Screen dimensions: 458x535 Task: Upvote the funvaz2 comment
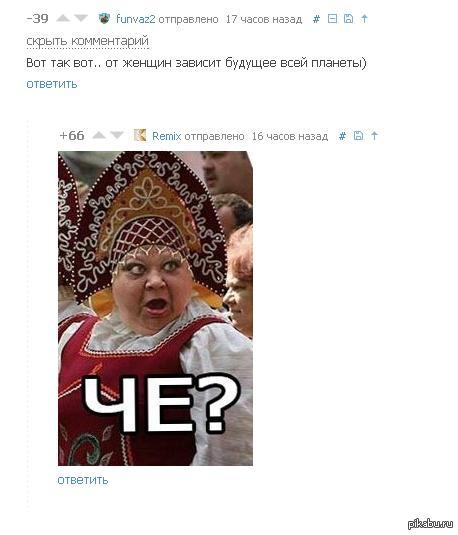[x=63, y=18]
